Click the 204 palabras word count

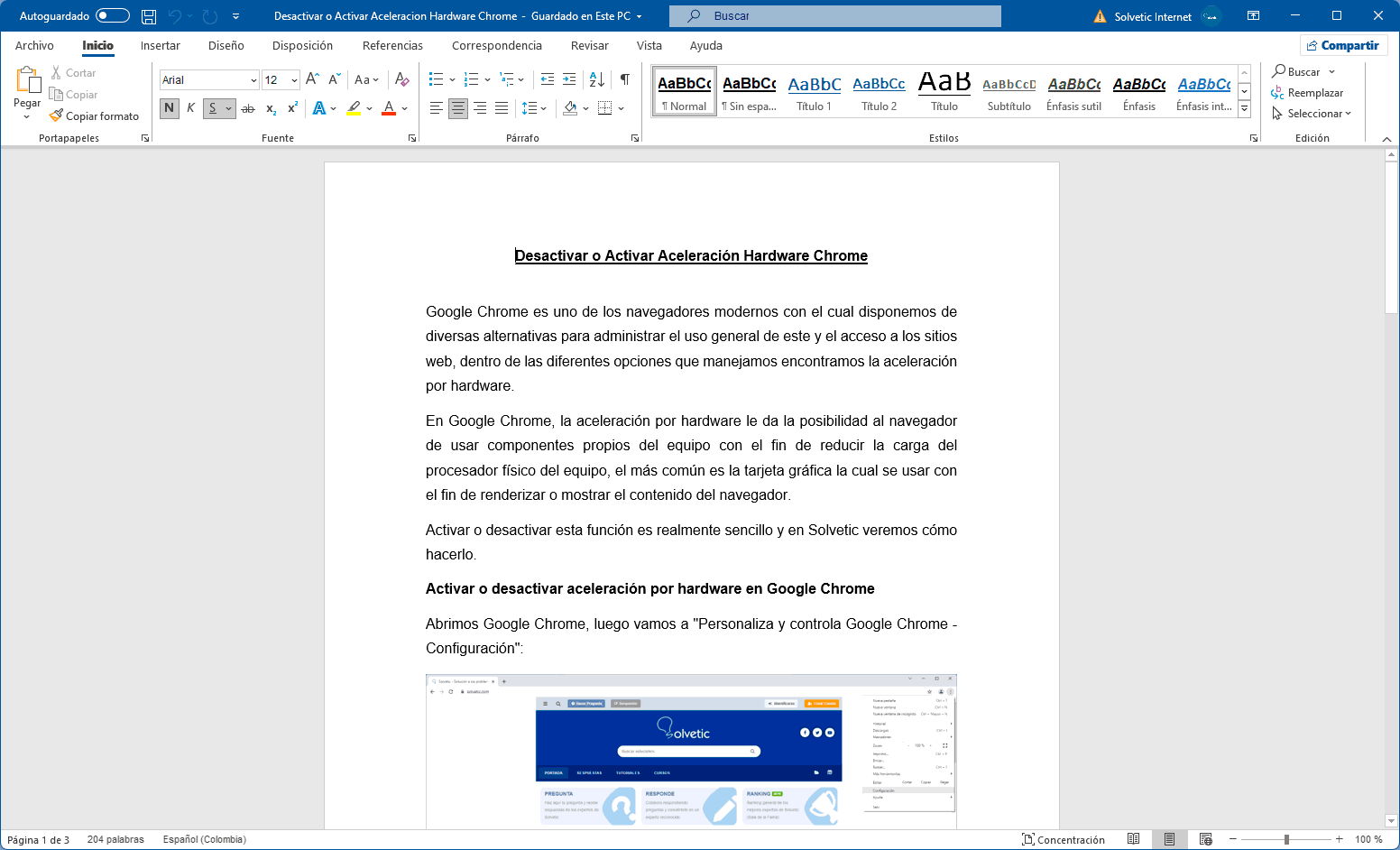115,839
